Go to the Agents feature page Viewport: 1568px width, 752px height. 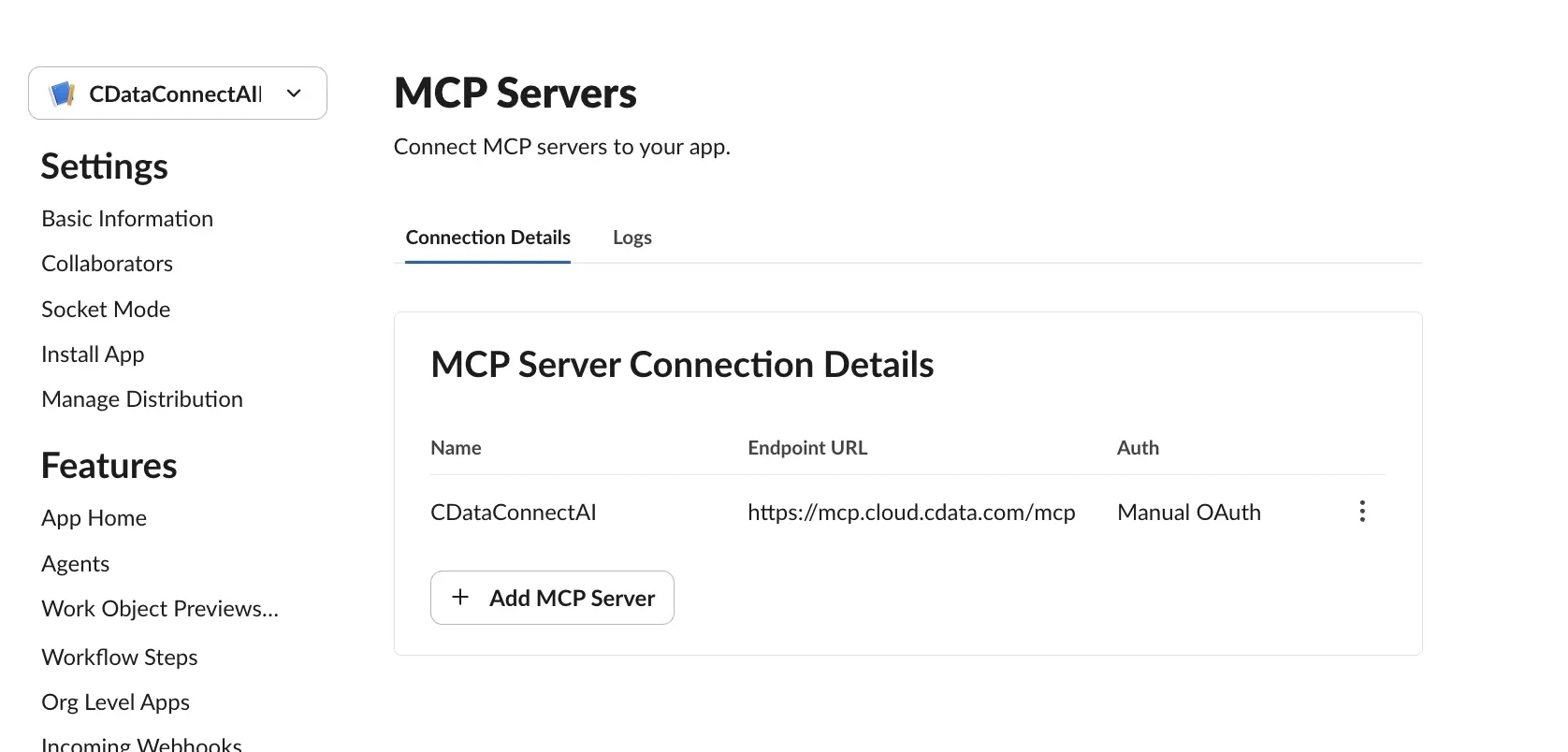point(75,564)
